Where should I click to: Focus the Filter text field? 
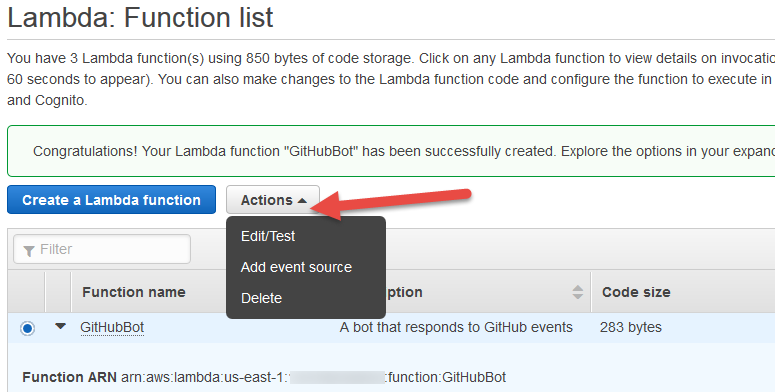[x=102, y=249]
